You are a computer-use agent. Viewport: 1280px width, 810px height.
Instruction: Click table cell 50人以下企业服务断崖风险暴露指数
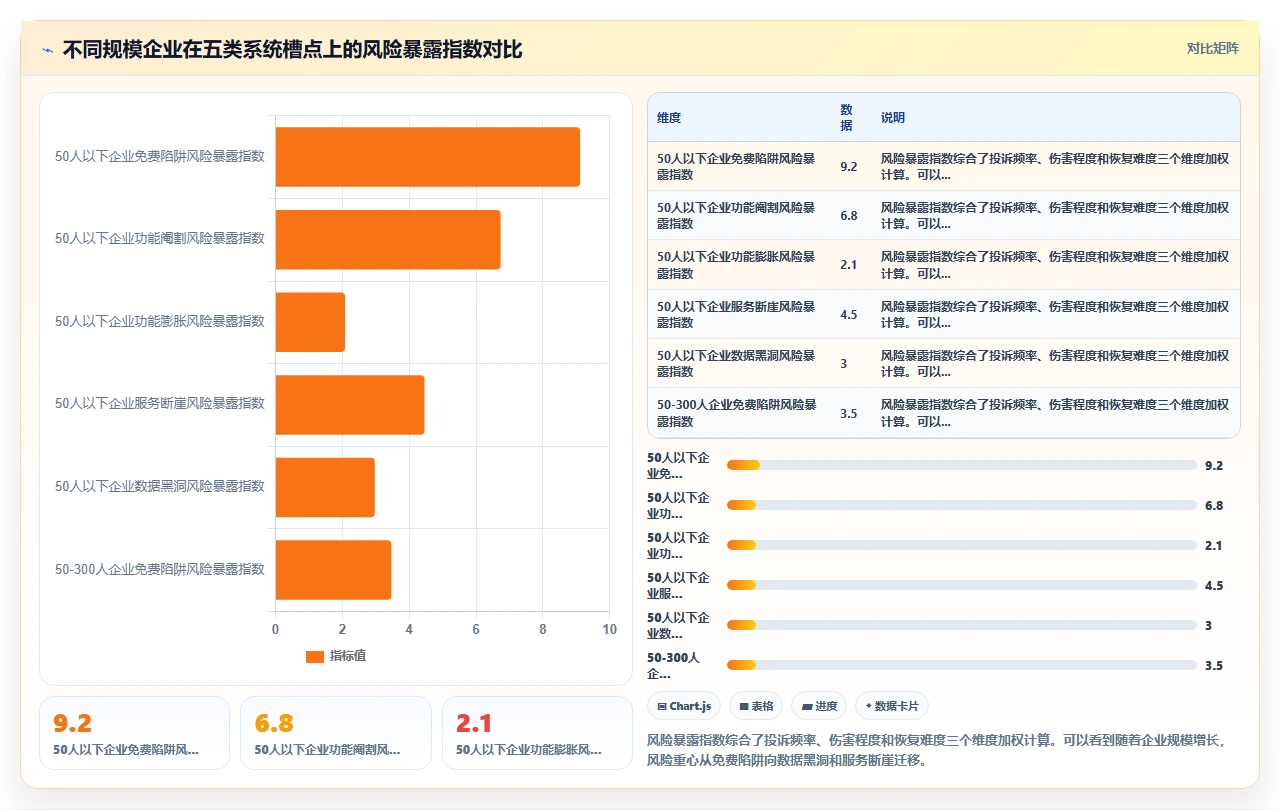tap(739, 314)
